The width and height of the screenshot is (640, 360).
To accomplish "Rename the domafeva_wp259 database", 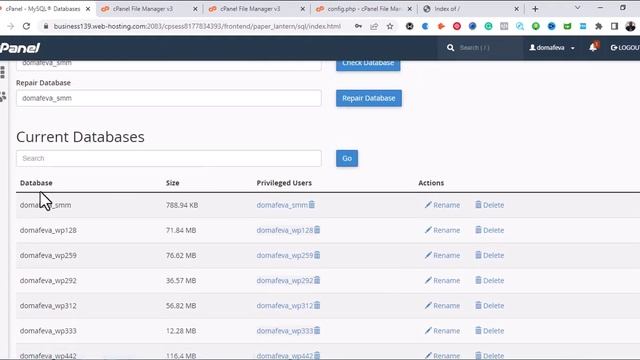I will click(442, 255).
